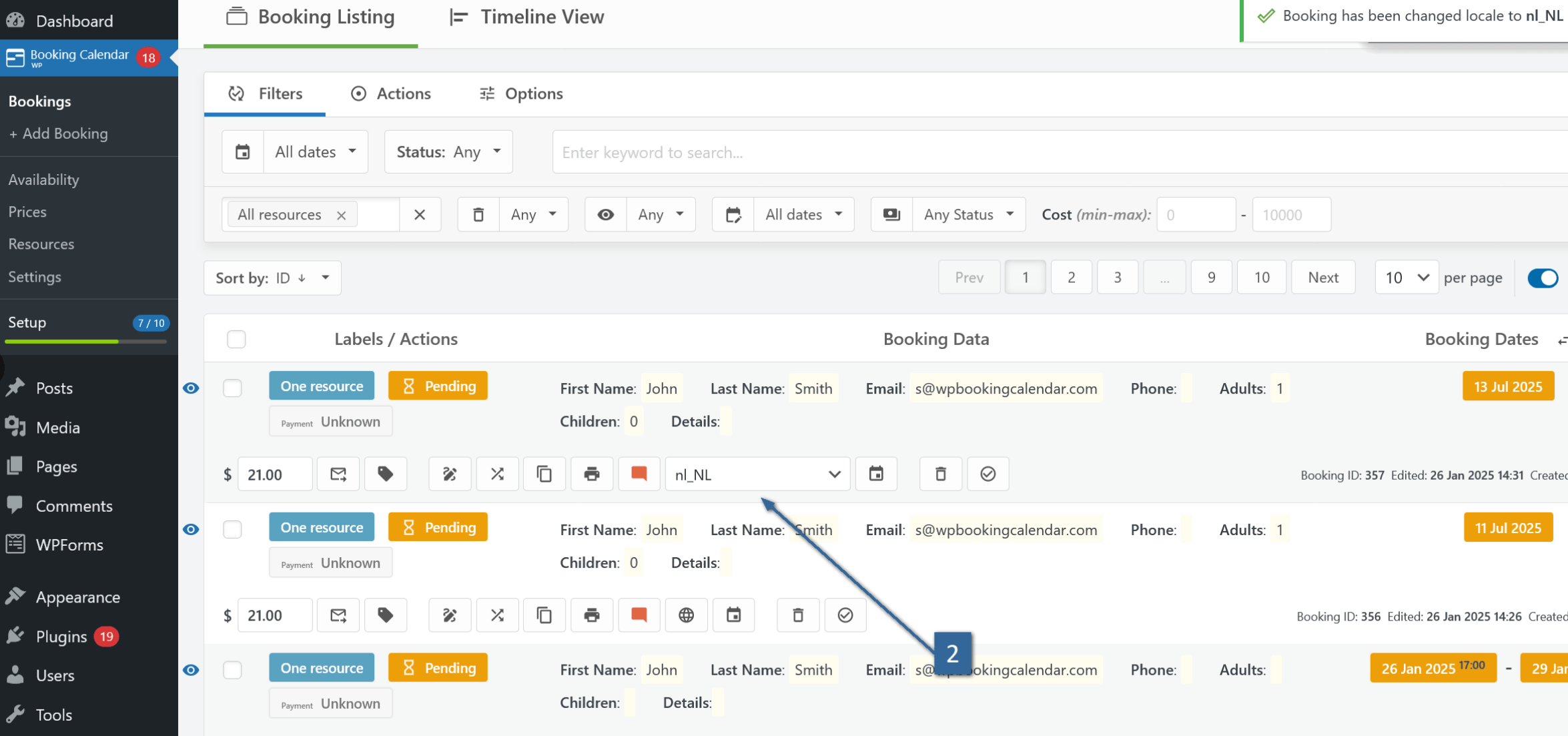This screenshot has width=1568, height=736.
Task: Click the tag icon for booking 356
Action: [x=386, y=615]
